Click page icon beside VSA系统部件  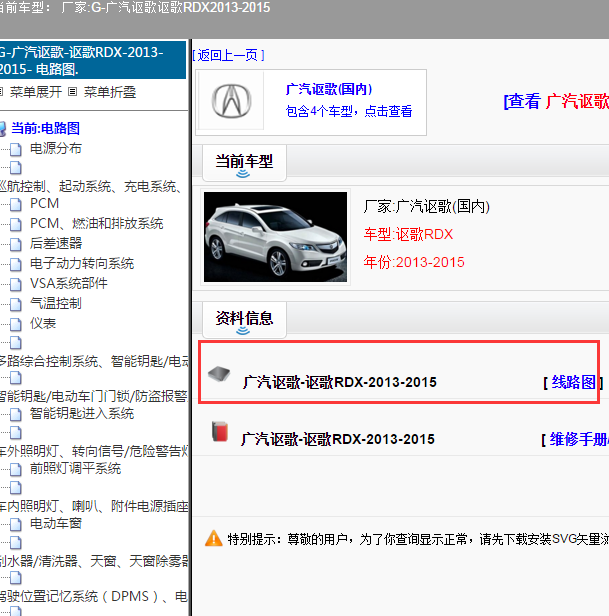tap(16, 284)
